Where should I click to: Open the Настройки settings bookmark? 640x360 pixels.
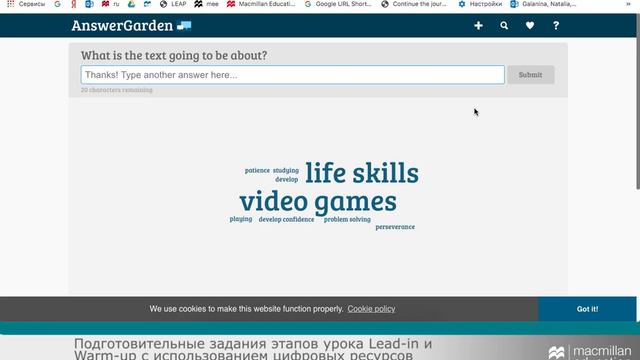(480, 4)
